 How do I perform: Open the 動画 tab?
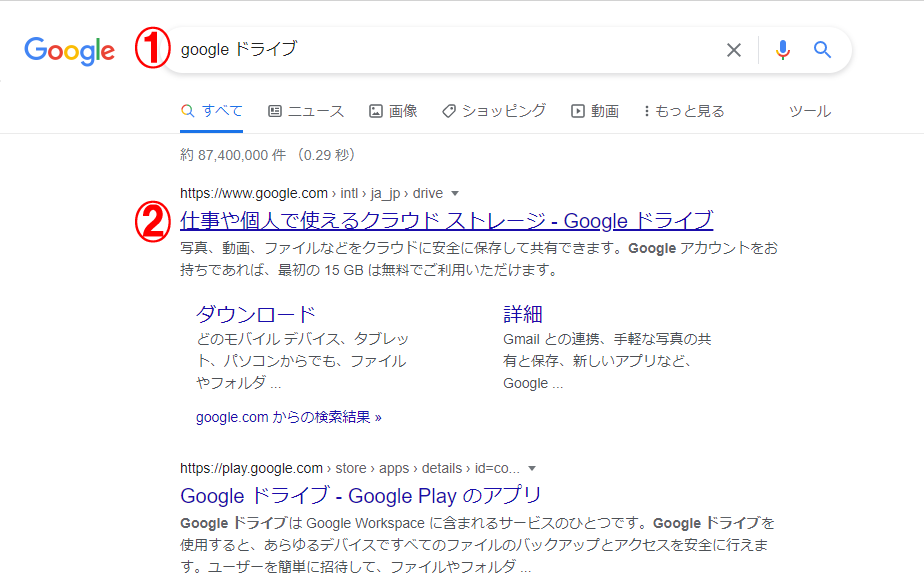point(595,111)
